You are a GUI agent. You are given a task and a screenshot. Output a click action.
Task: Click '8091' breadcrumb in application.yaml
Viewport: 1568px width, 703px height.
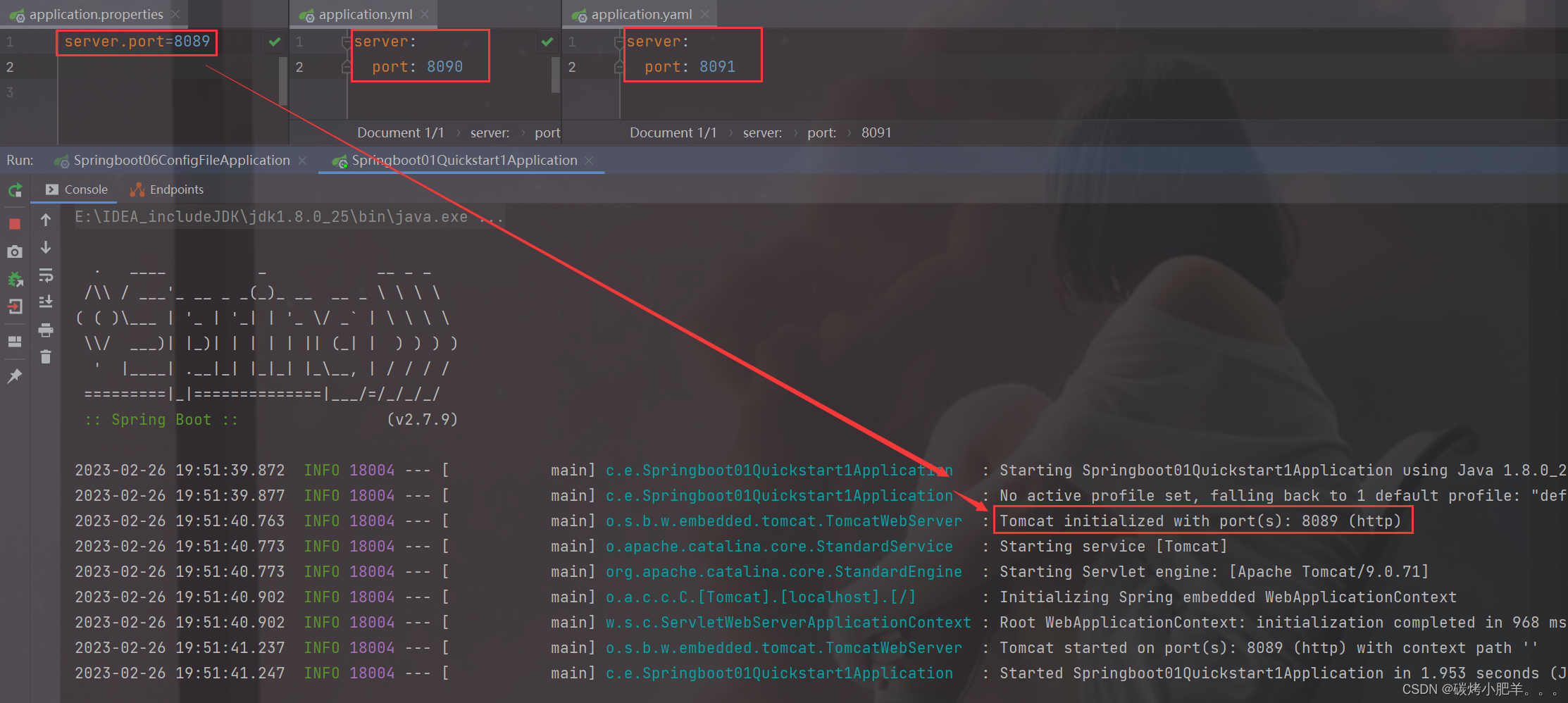[876, 132]
